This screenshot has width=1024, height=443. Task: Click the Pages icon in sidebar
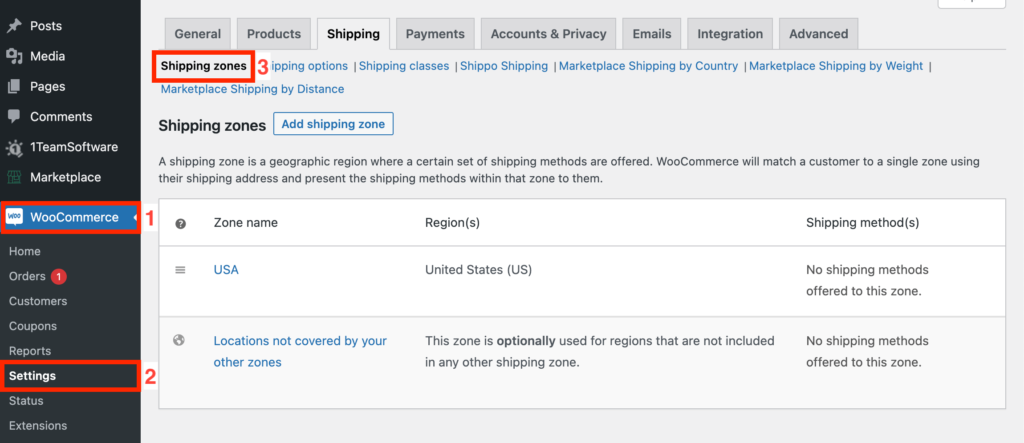pyautogui.click(x=14, y=87)
